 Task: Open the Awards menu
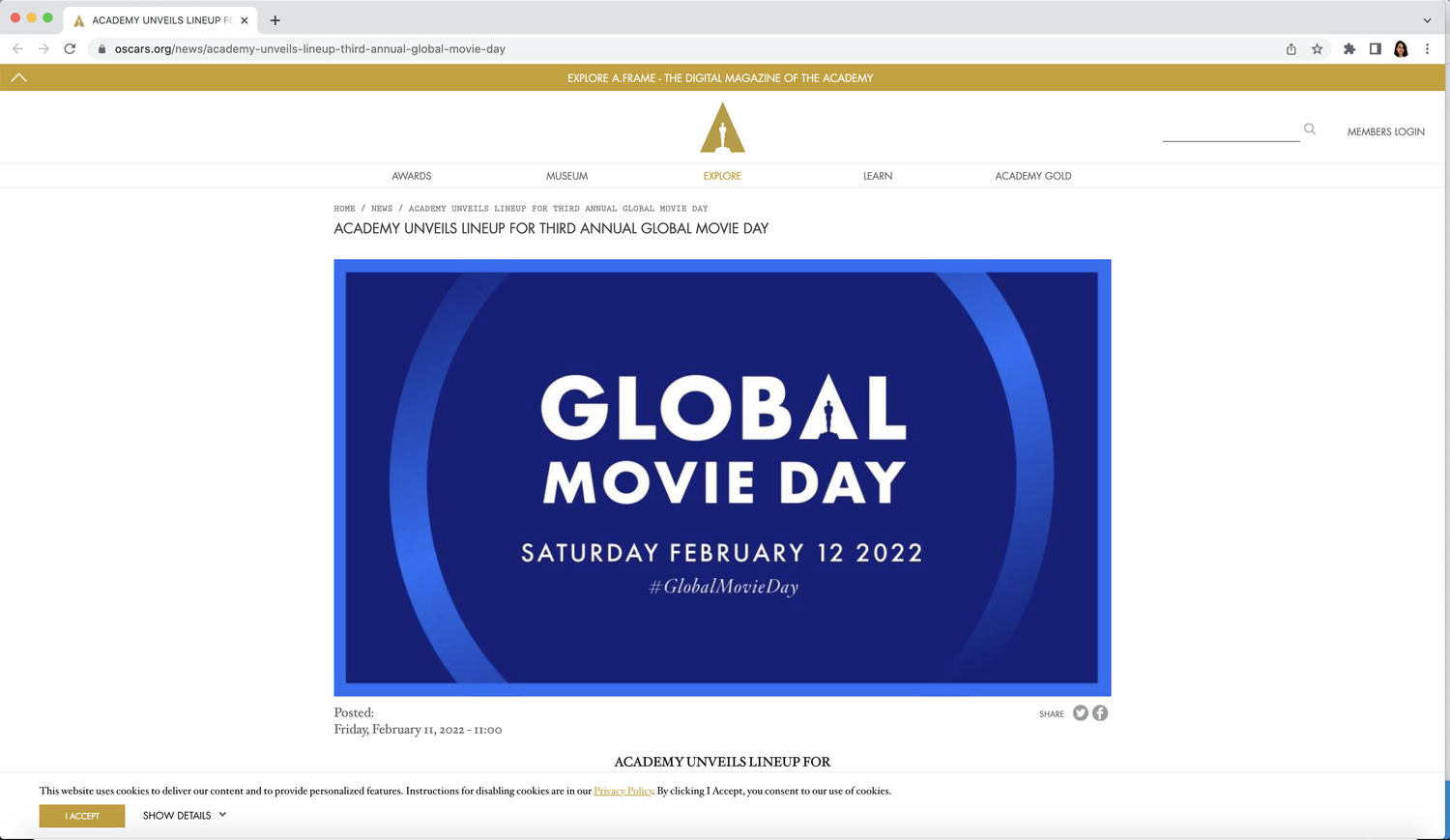click(x=412, y=176)
